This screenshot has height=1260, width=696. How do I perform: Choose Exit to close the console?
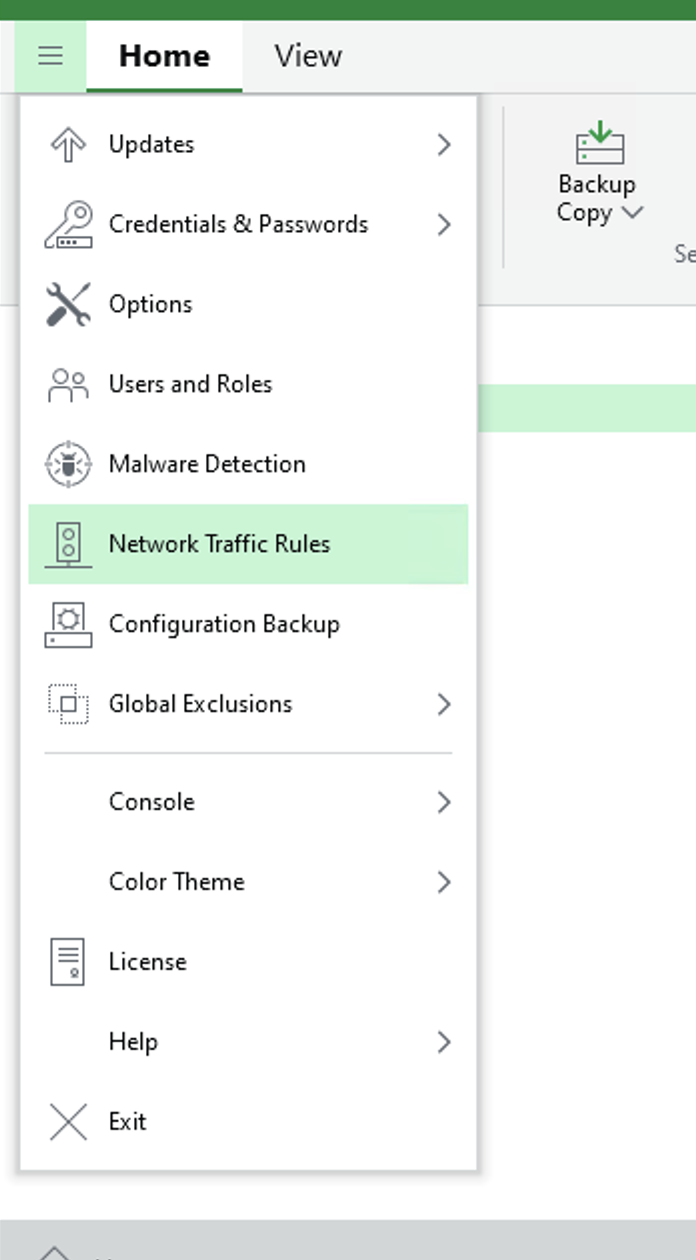click(248, 1122)
